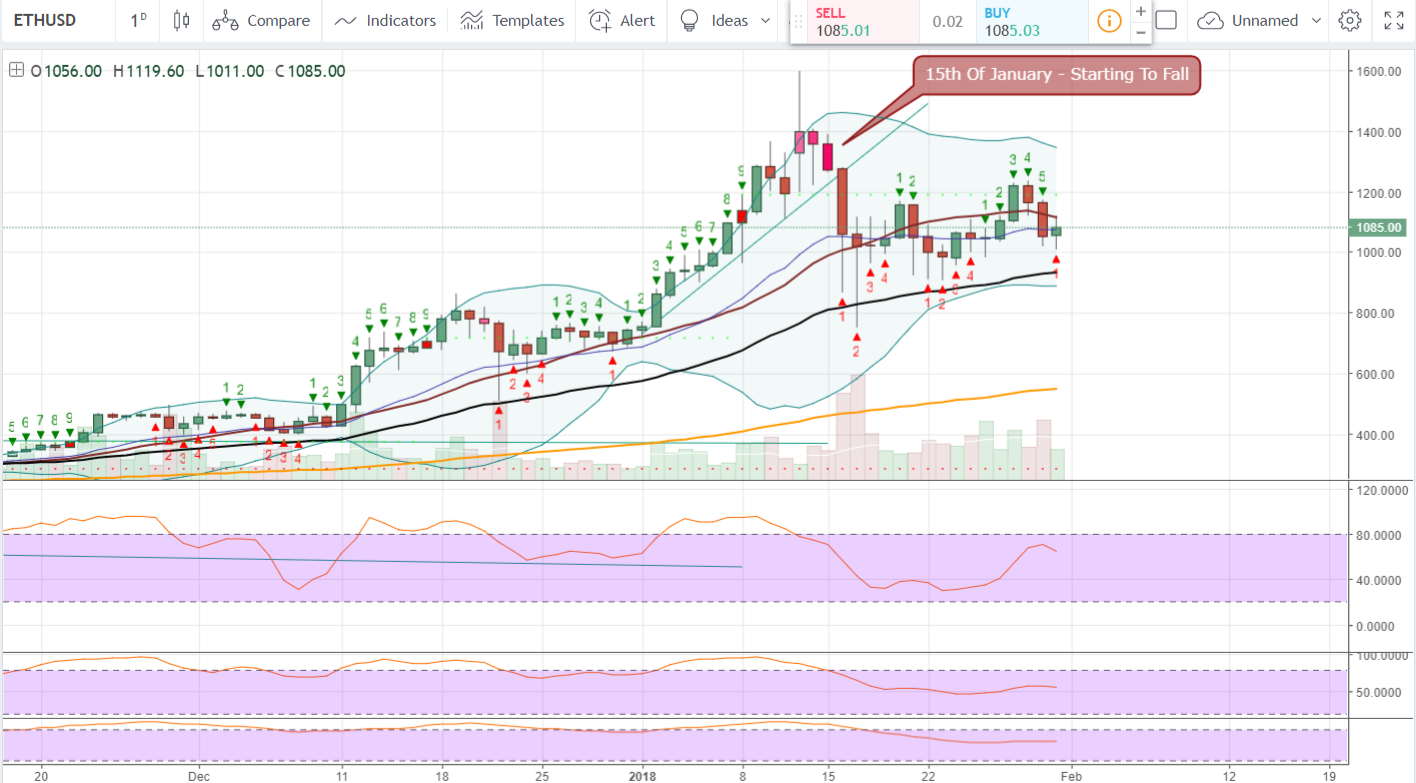The image size is (1416, 783).
Task: Select the '15th Of January' callout annotation
Action: (1055, 74)
